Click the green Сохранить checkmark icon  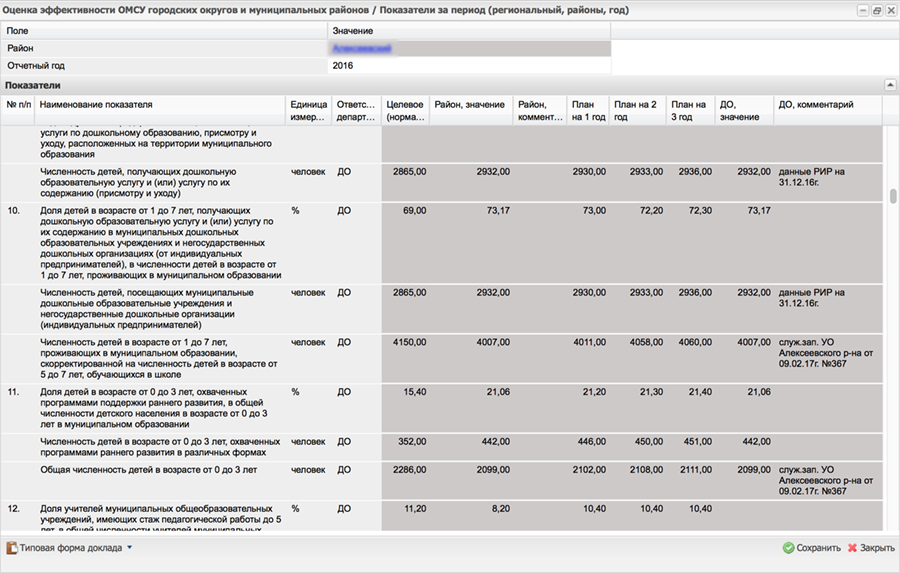point(788,548)
